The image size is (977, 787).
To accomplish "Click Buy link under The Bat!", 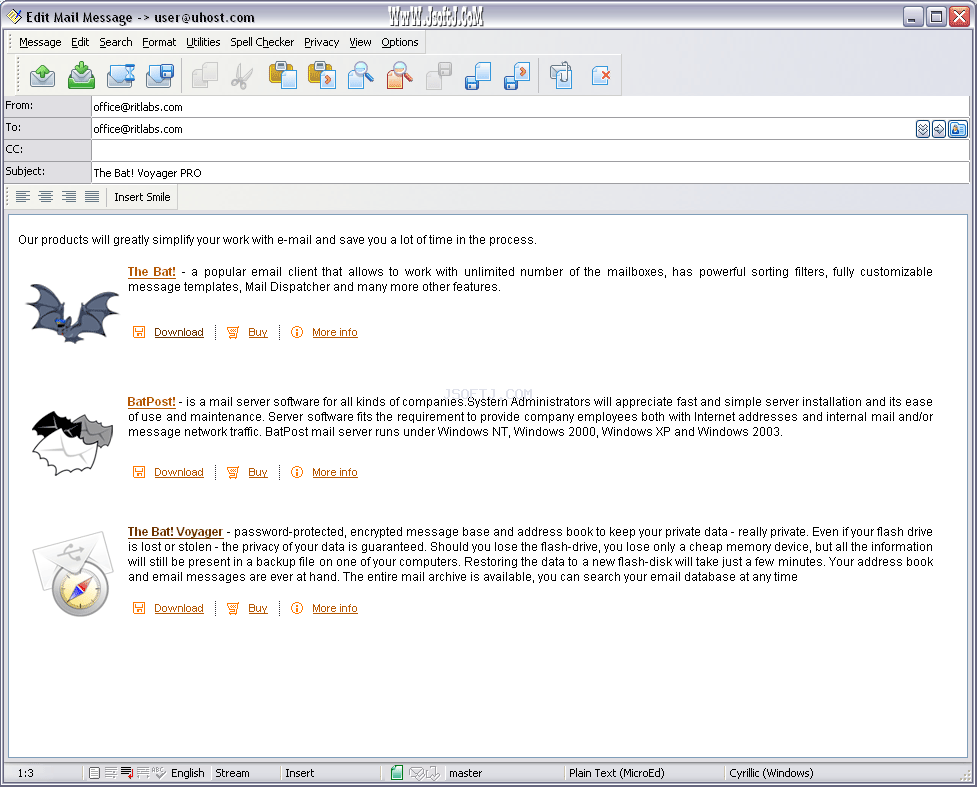I will coord(257,332).
